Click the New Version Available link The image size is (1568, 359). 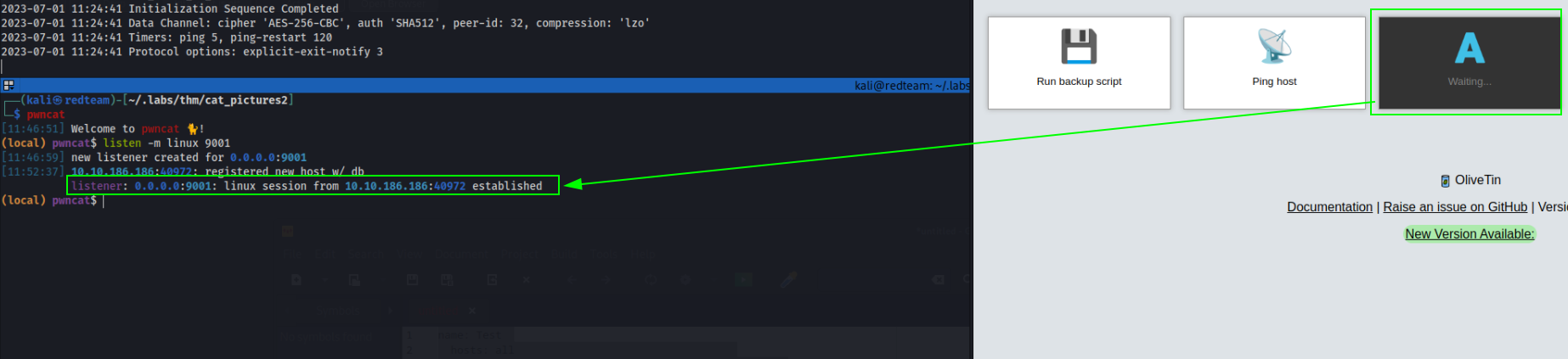[x=1469, y=234]
